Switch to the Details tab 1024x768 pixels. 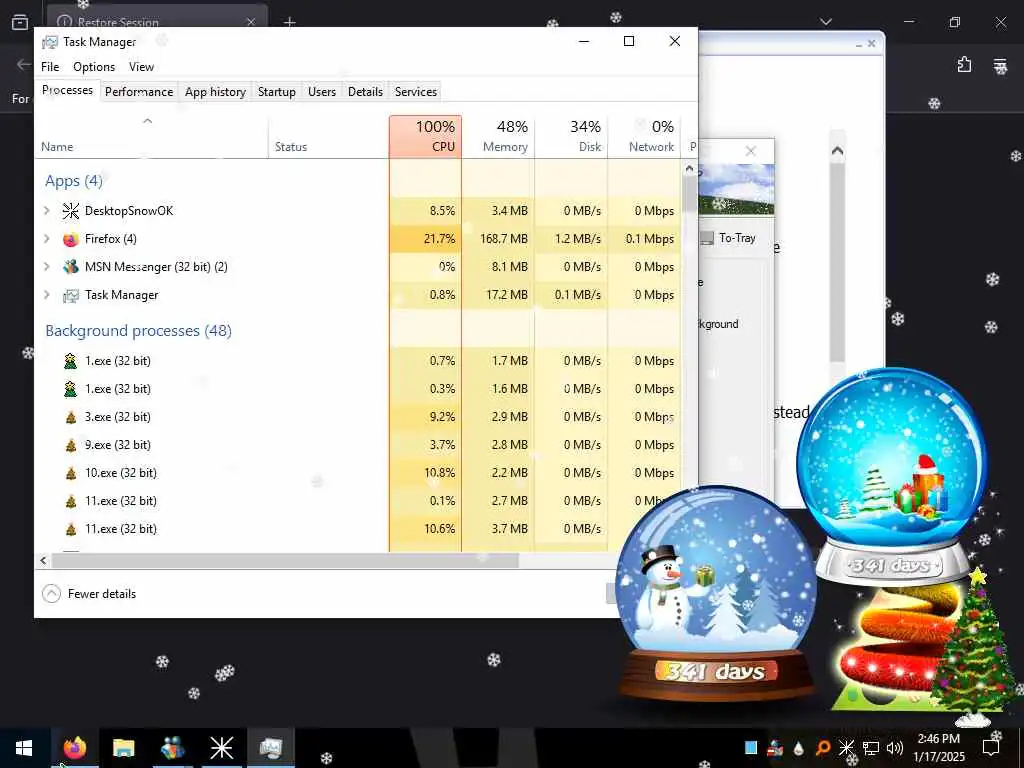point(365,91)
